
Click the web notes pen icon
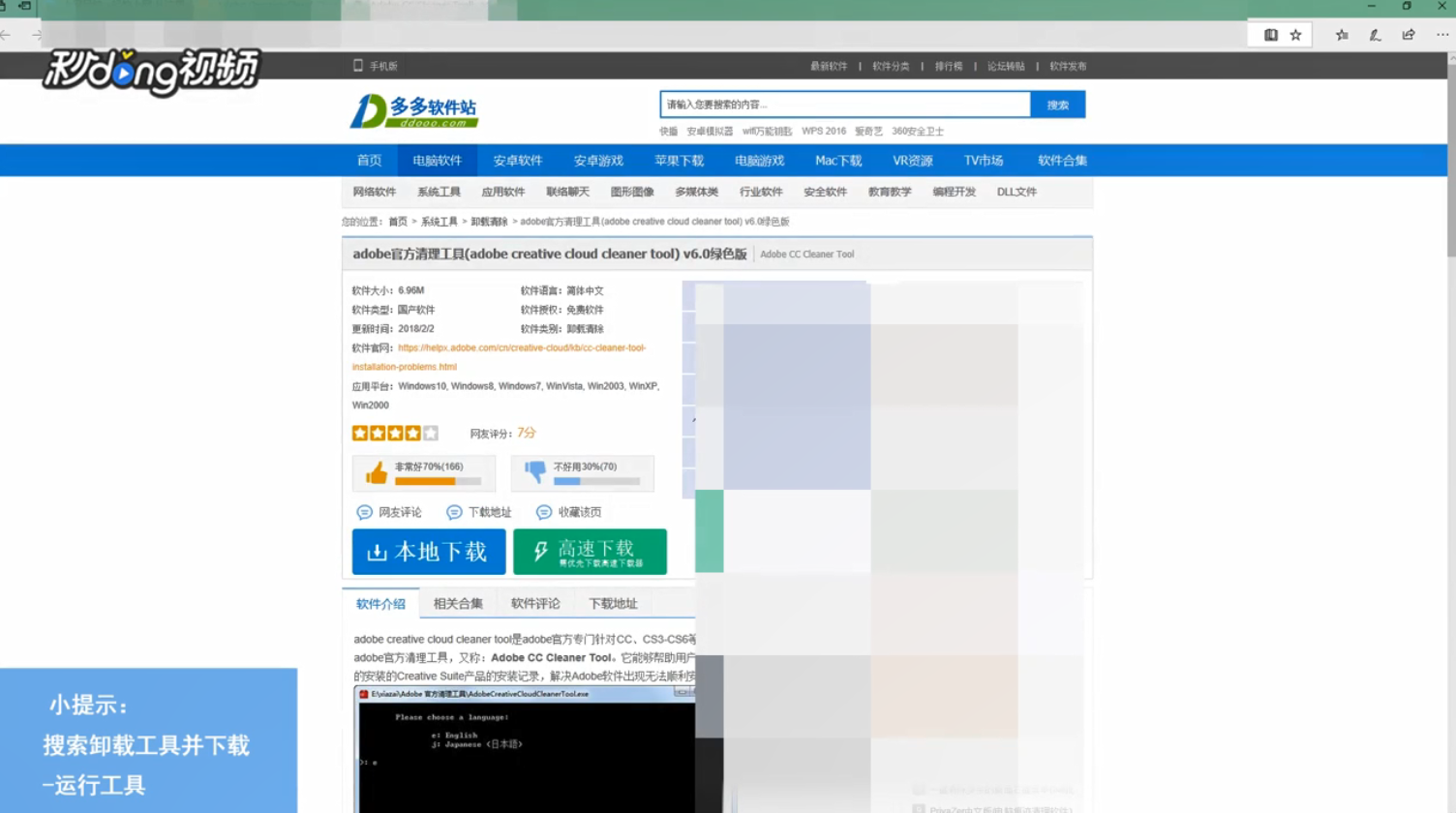tap(1375, 35)
